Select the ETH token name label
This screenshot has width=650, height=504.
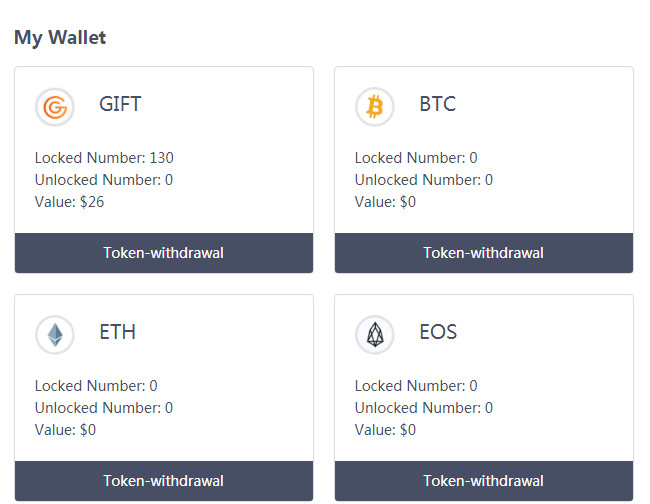coord(117,332)
